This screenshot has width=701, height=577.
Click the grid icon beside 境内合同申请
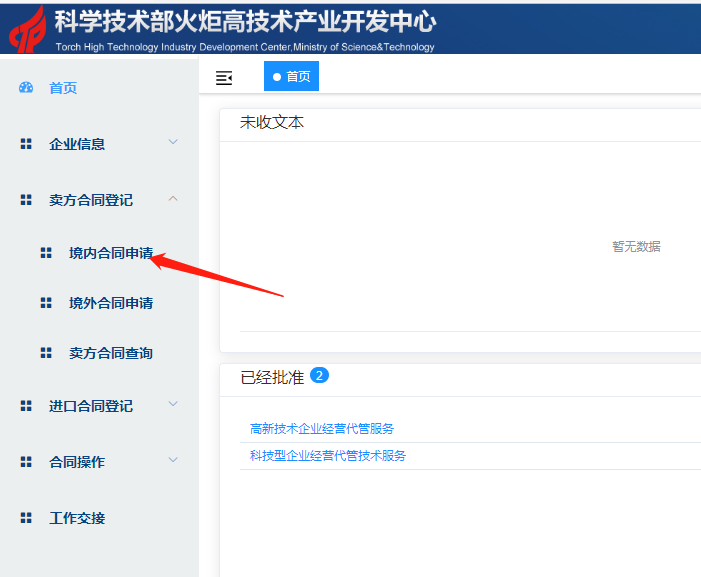46,253
